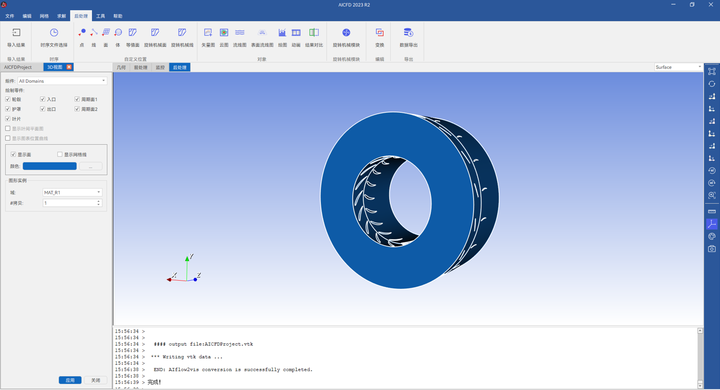Click the blue 颜色 color swatch
Screen dimensions: 720x390
[x=50, y=166]
